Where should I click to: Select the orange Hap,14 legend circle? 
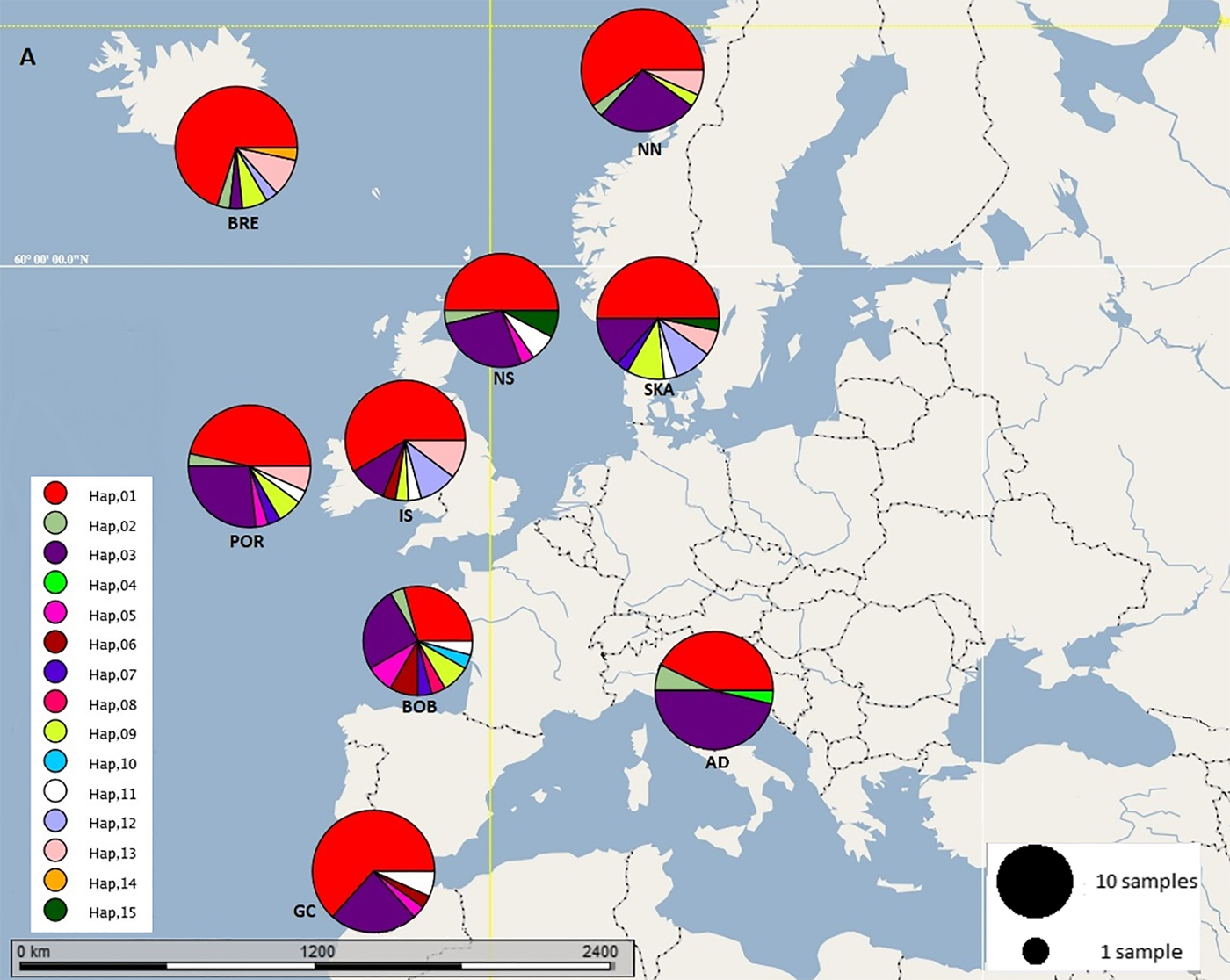click(x=55, y=883)
